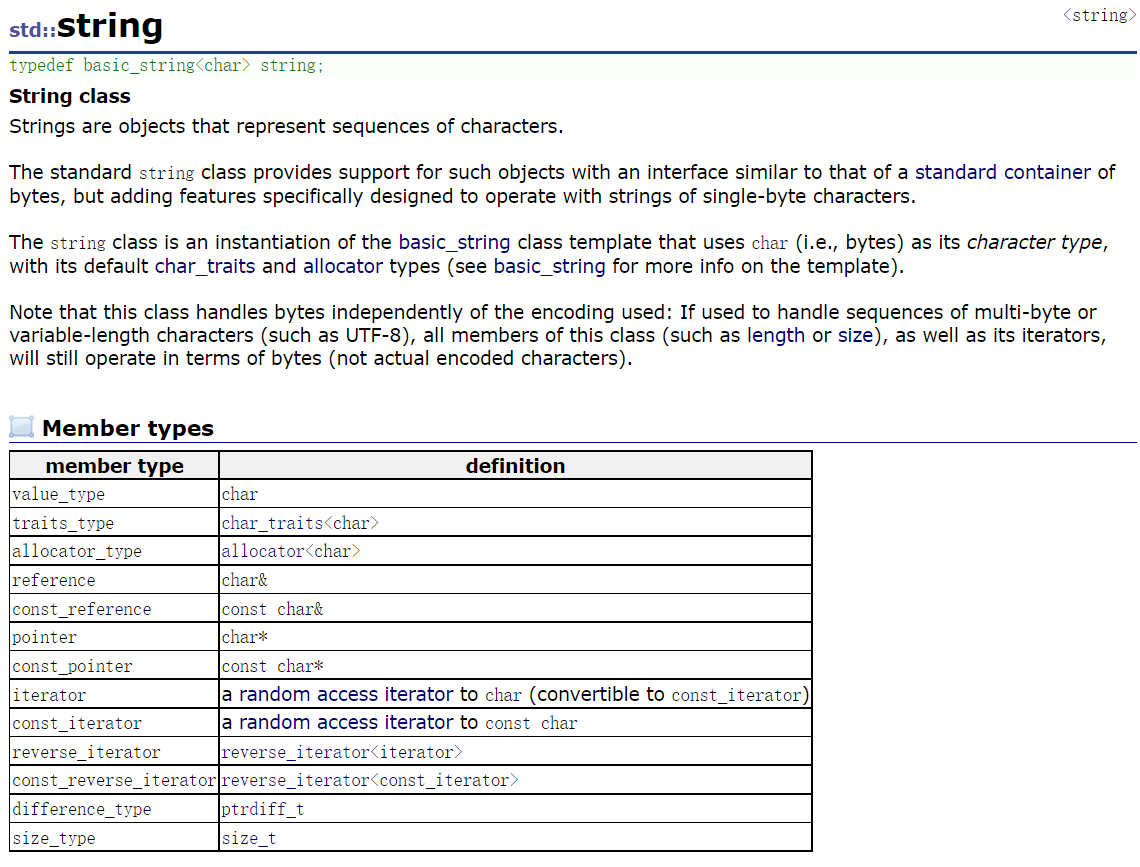The width and height of the screenshot is (1140, 867).
Task: Open the <string> header link at top right
Action: 1098,15
